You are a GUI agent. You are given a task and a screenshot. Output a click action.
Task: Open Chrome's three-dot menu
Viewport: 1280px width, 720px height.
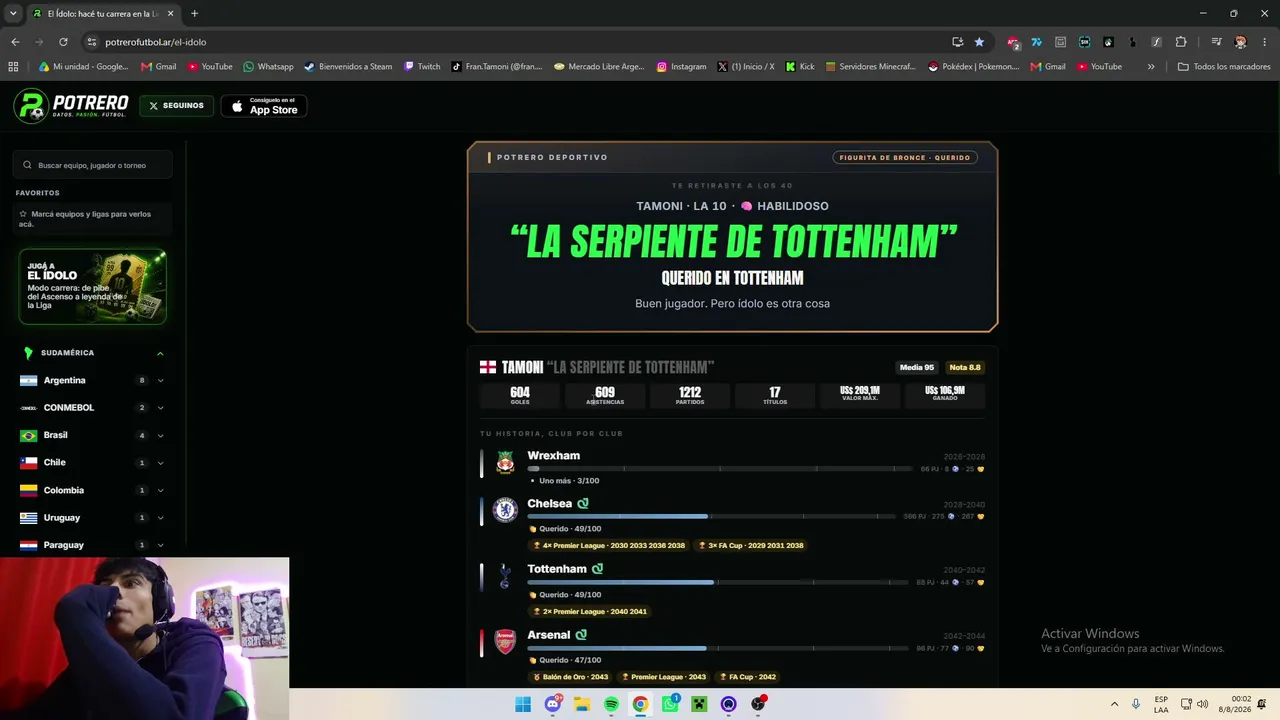(x=1265, y=42)
